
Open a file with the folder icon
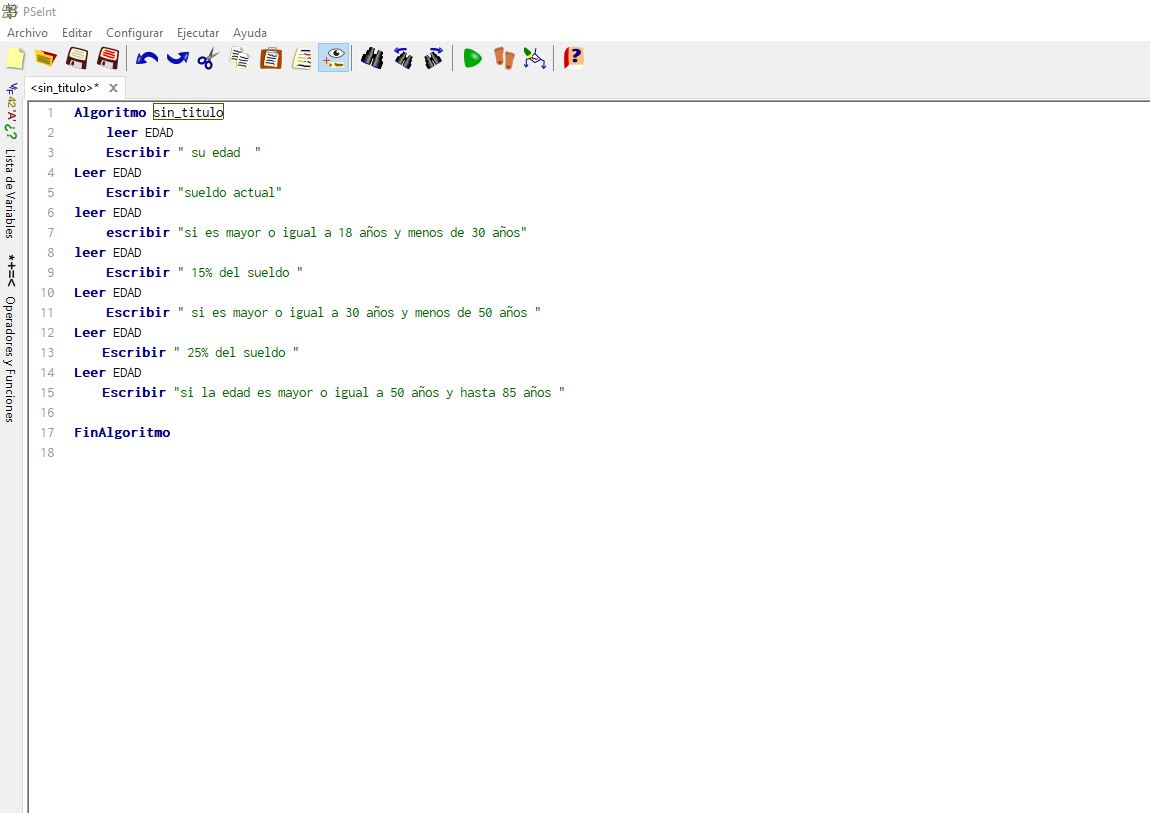click(45, 58)
